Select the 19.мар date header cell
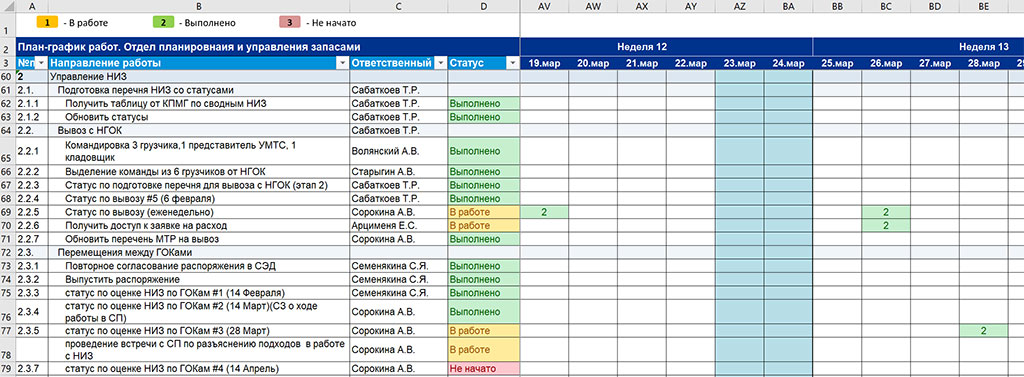Viewport: 1024px width, 377px height. (545, 63)
